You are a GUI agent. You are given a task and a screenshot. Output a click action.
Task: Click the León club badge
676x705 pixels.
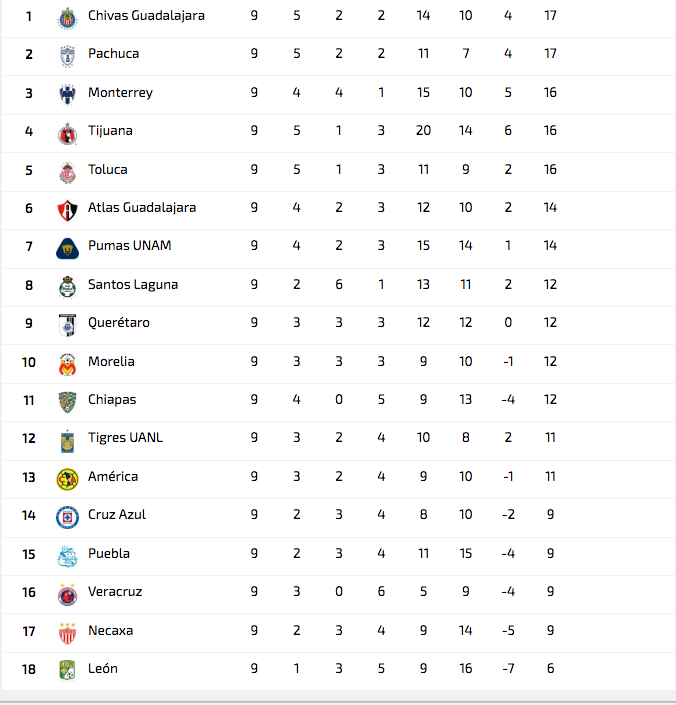[x=67, y=670]
